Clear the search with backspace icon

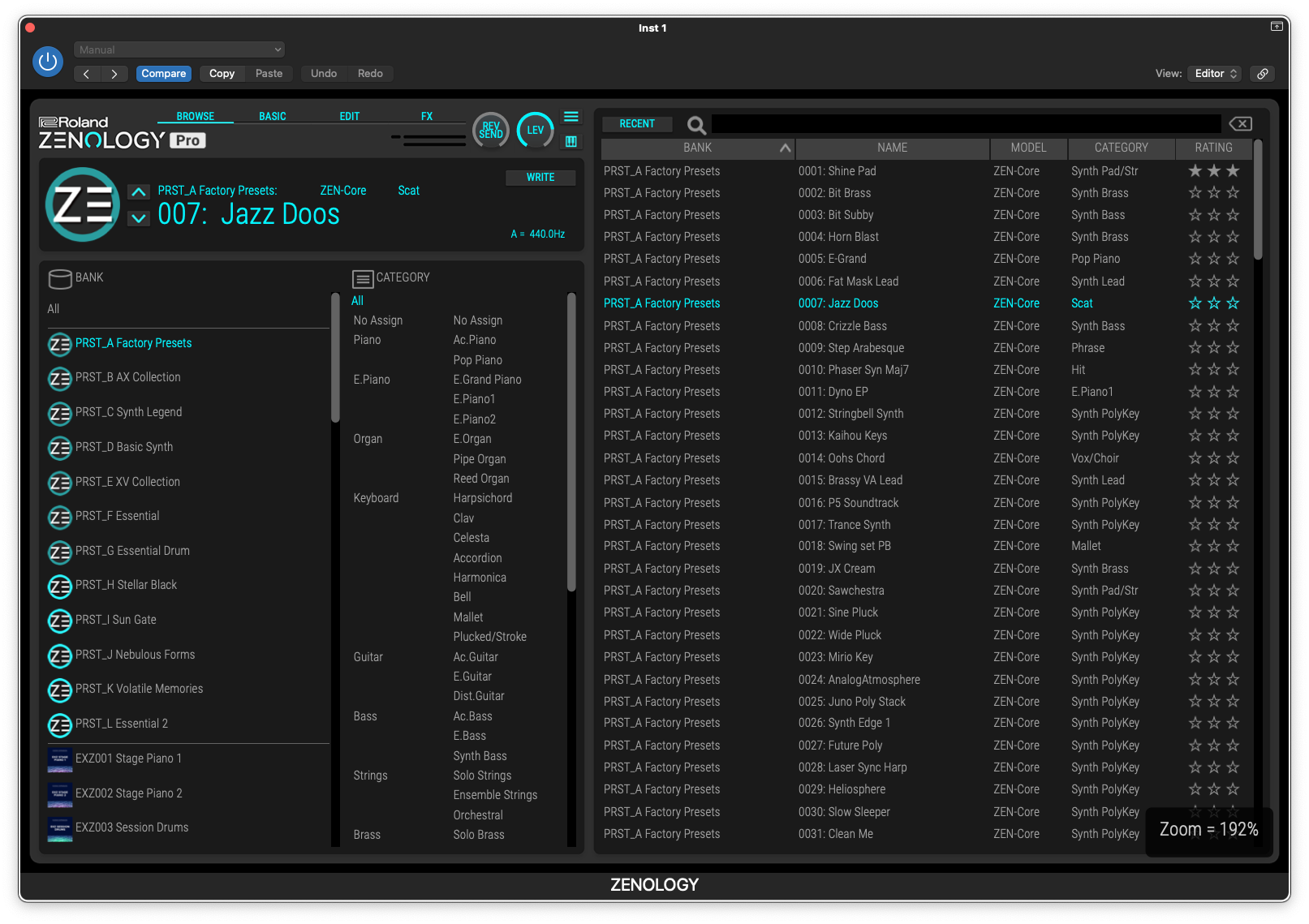pyautogui.click(x=1241, y=124)
